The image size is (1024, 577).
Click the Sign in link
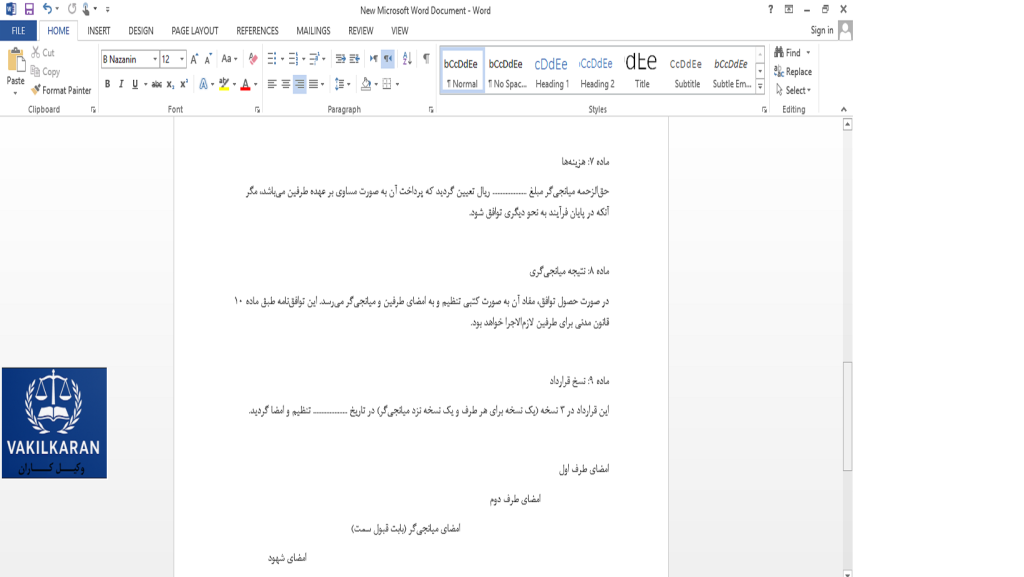click(x=822, y=29)
